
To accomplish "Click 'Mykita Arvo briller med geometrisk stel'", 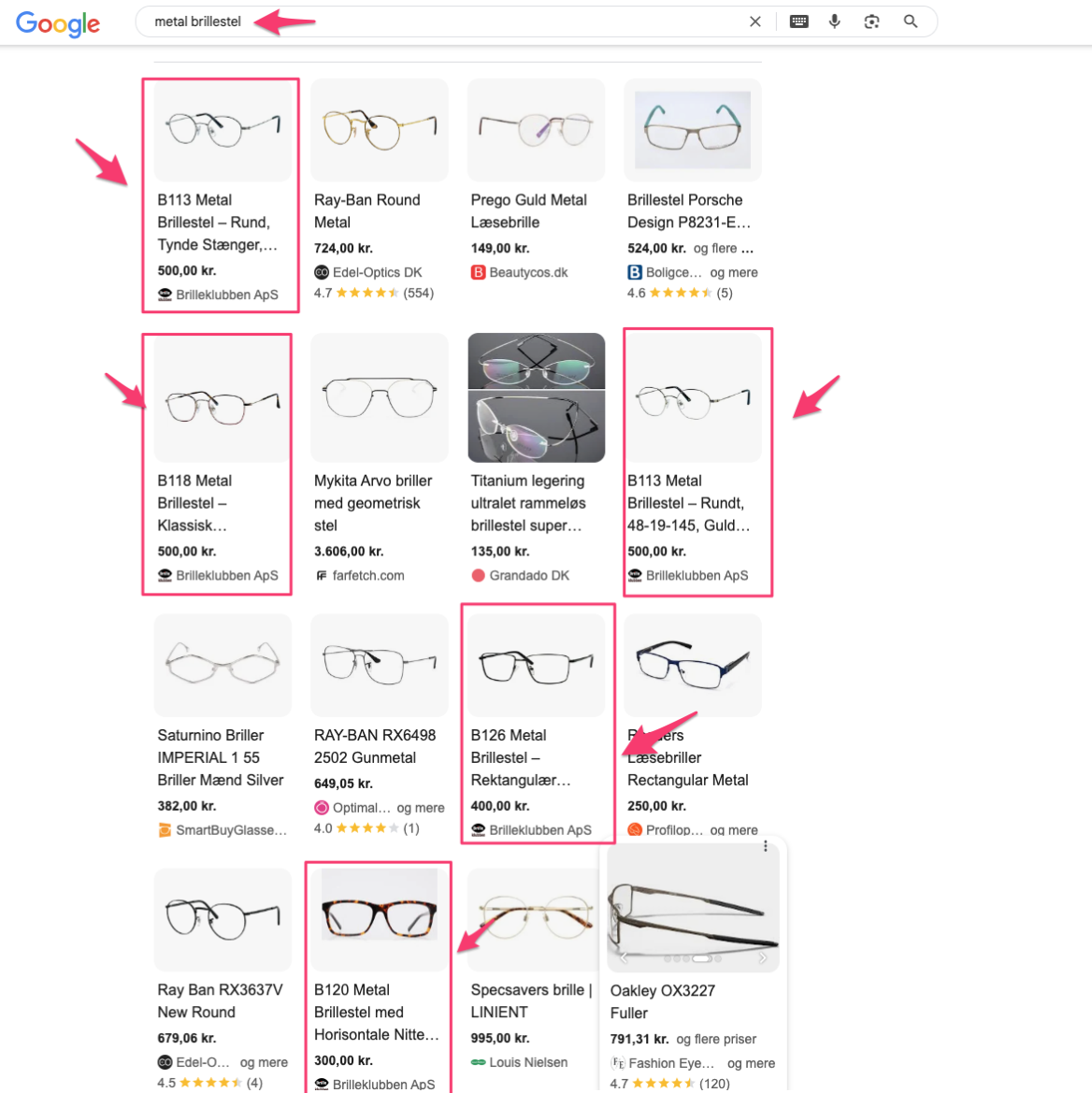I will pos(373,503).
